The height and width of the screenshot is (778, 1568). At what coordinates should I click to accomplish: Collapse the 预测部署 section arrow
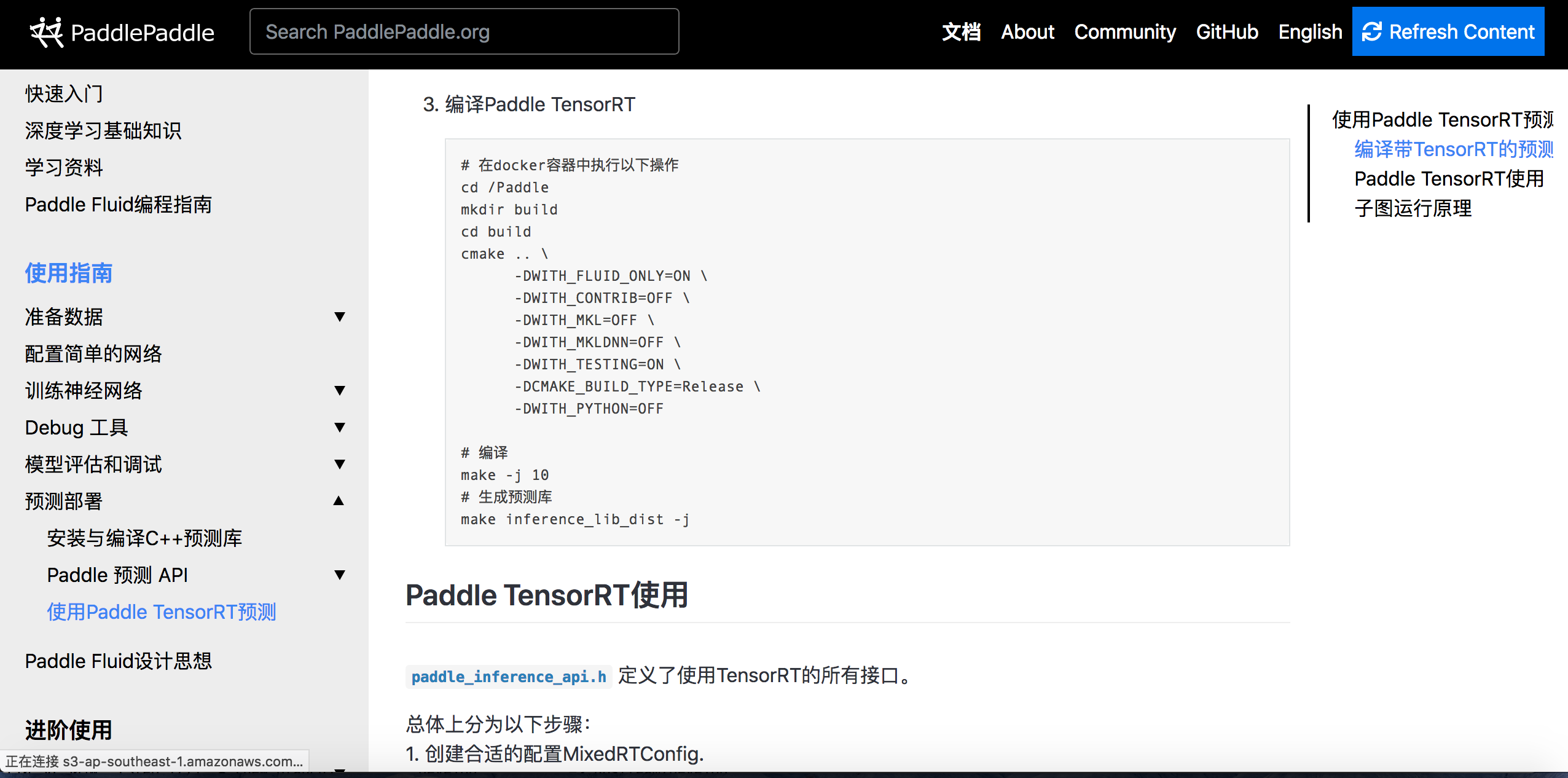point(339,501)
